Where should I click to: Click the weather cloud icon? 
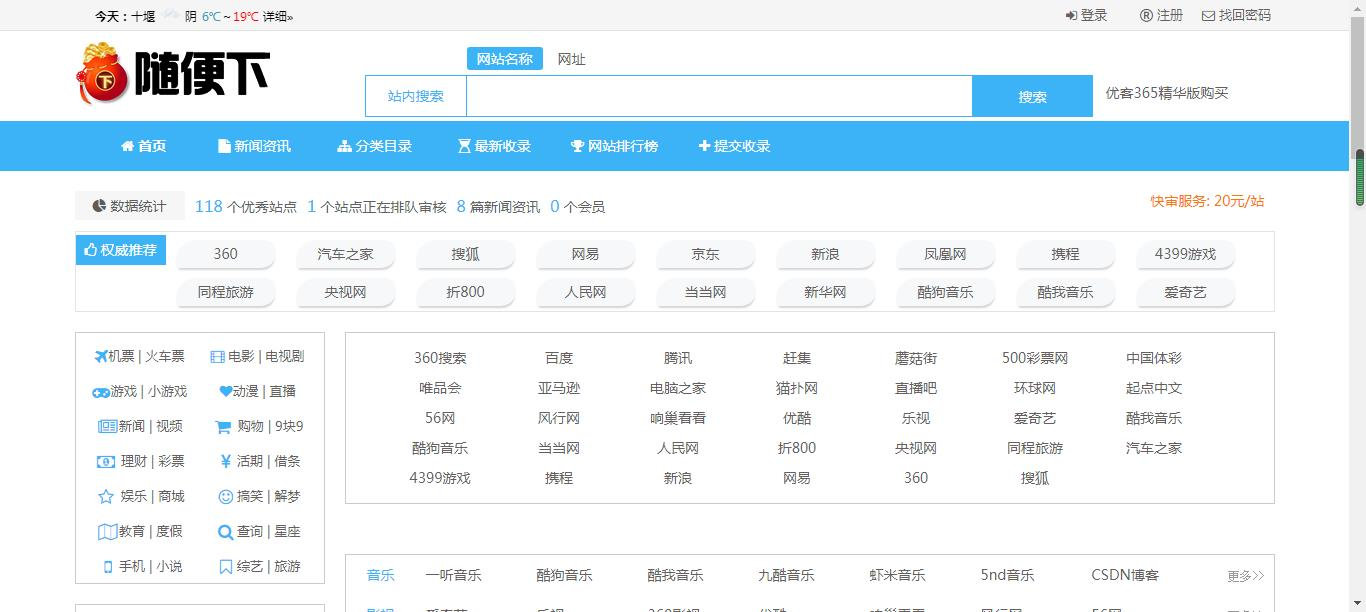pos(171,15)
